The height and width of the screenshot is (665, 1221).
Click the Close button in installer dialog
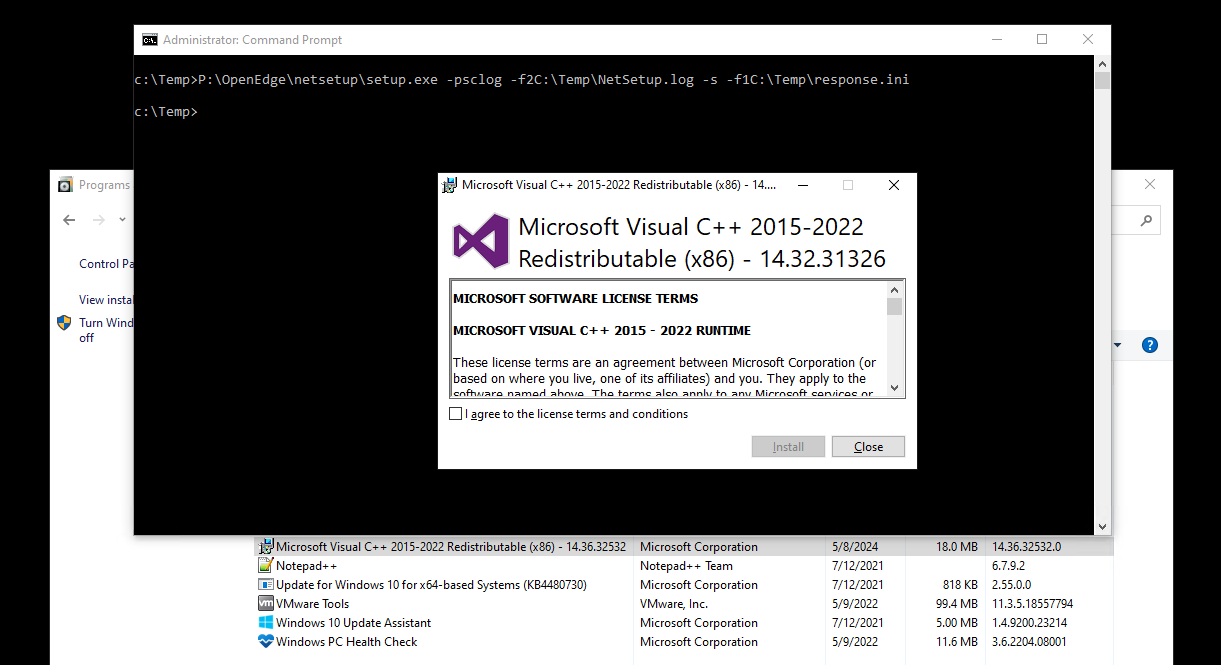pyautogui.click(x=868, y=447)
